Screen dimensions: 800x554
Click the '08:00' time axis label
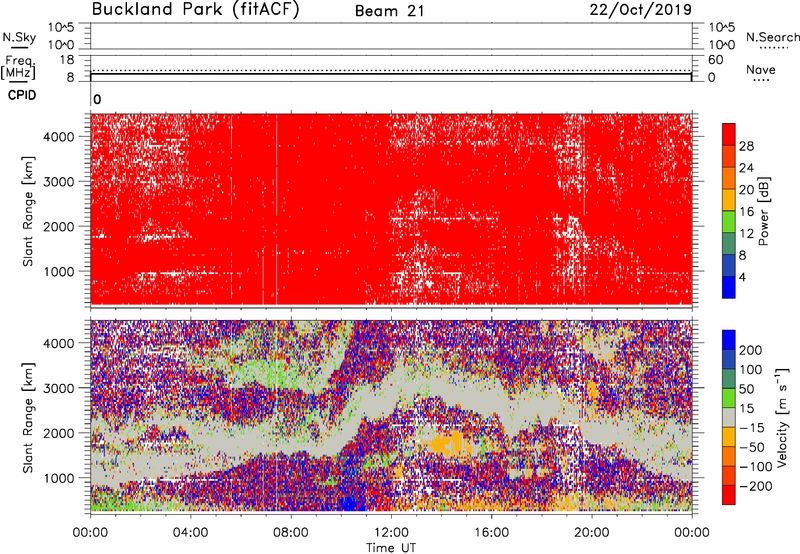(291, 533)
